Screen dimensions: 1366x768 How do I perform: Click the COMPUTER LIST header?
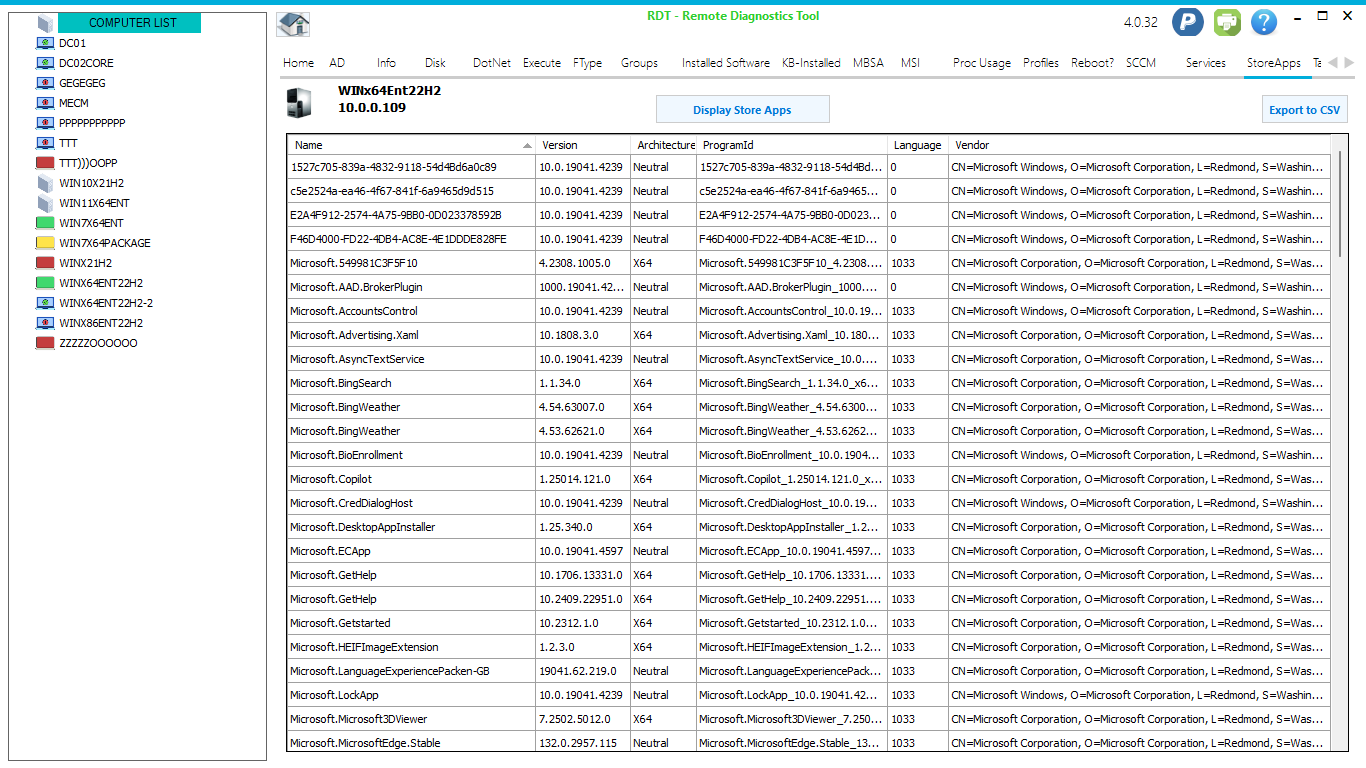(130, 23)
